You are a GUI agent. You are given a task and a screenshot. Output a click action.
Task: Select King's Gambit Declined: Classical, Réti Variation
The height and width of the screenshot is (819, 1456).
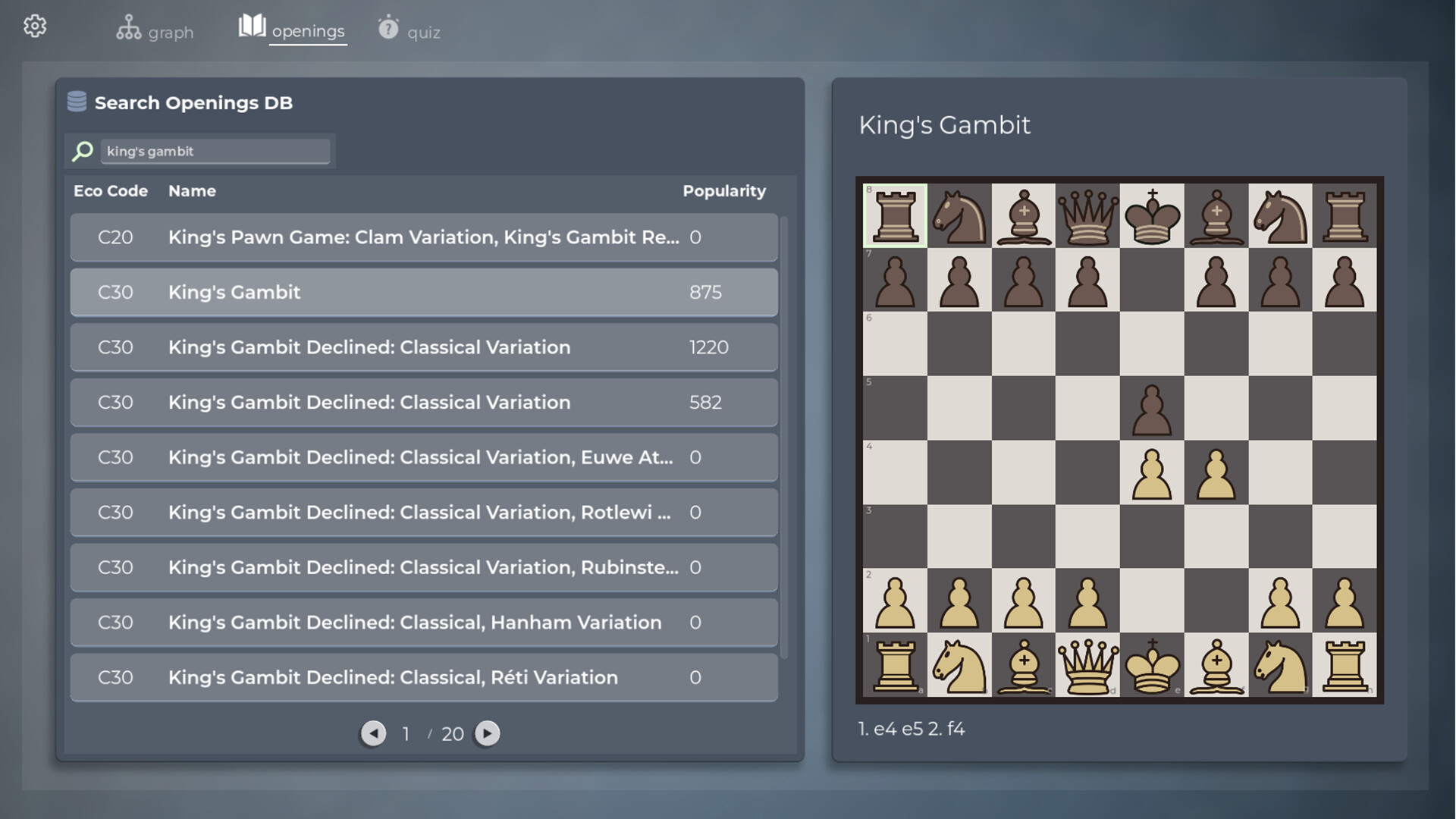click(x=423, y=677)
